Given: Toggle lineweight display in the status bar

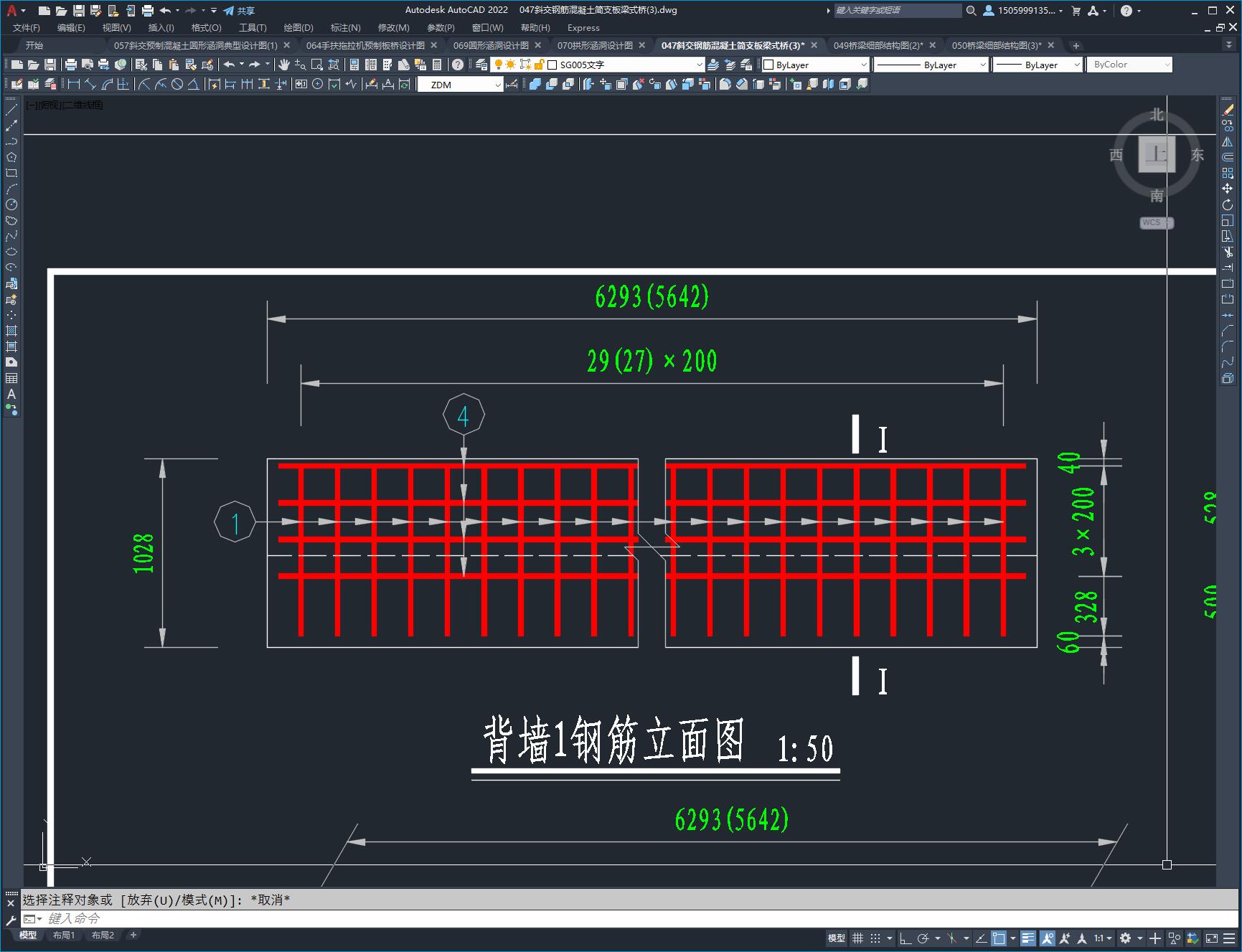Looking at the screenshot, I should [x=1028, y=938].
